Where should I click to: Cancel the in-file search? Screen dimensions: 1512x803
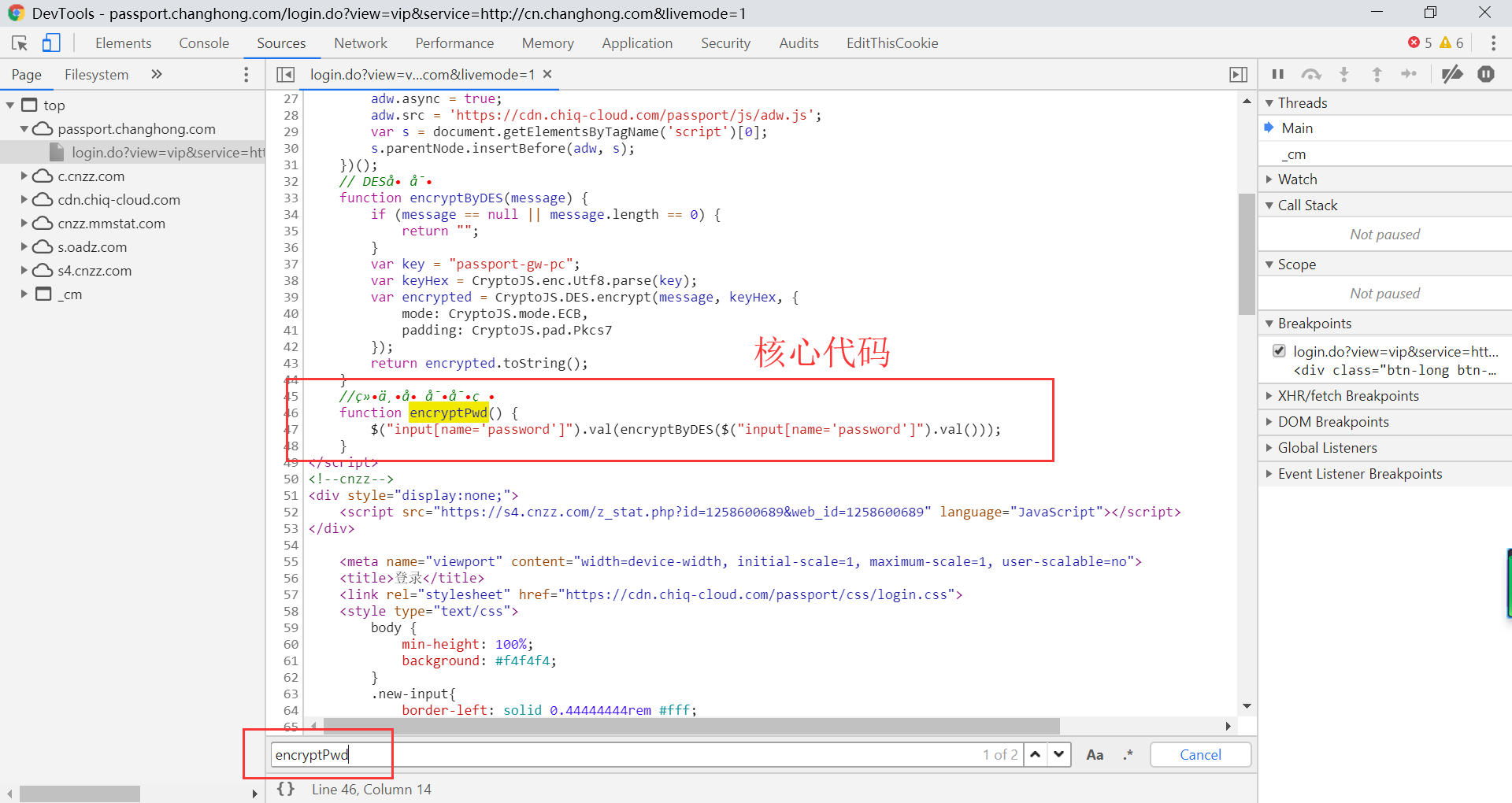pos(1200,755)
